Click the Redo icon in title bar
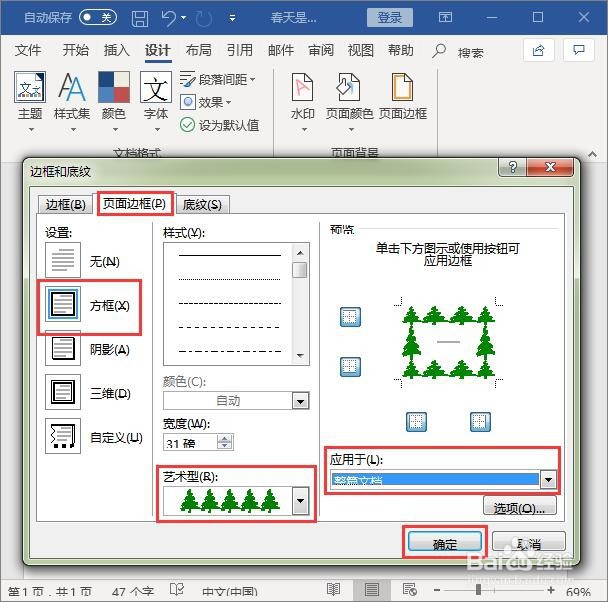This screenshot has height=602, width=608. 204,18
